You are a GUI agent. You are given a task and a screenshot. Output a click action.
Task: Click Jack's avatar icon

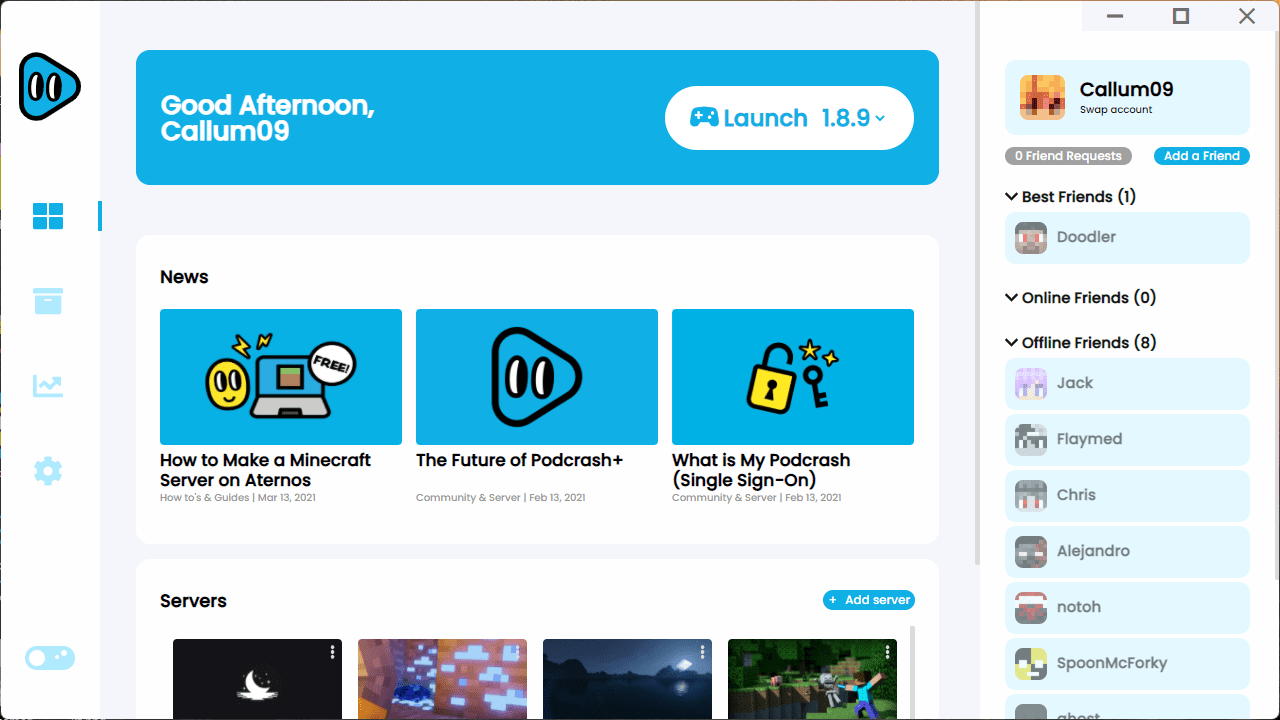1031,384
